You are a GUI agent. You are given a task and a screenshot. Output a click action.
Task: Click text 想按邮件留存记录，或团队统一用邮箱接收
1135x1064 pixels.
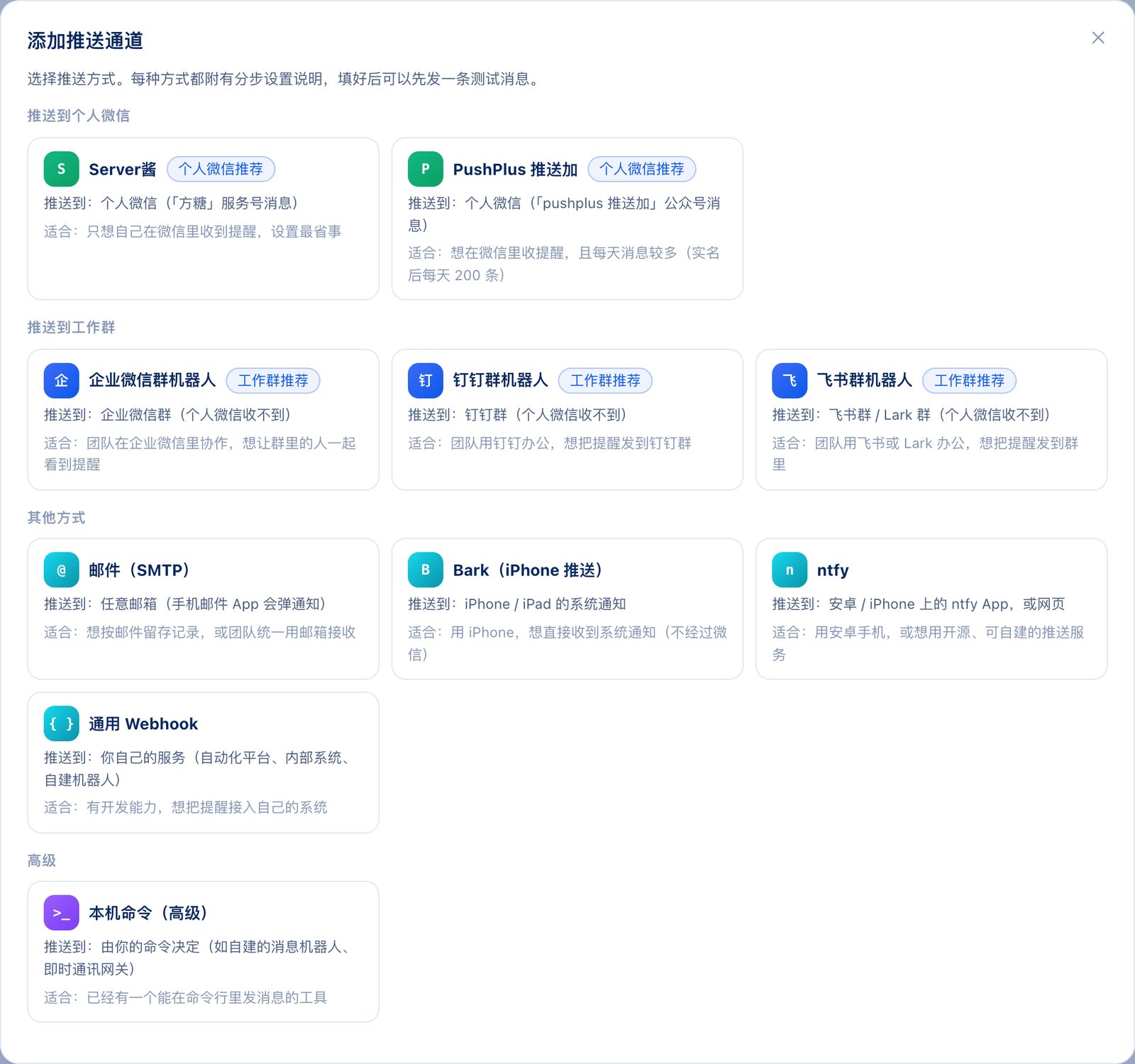221,632
